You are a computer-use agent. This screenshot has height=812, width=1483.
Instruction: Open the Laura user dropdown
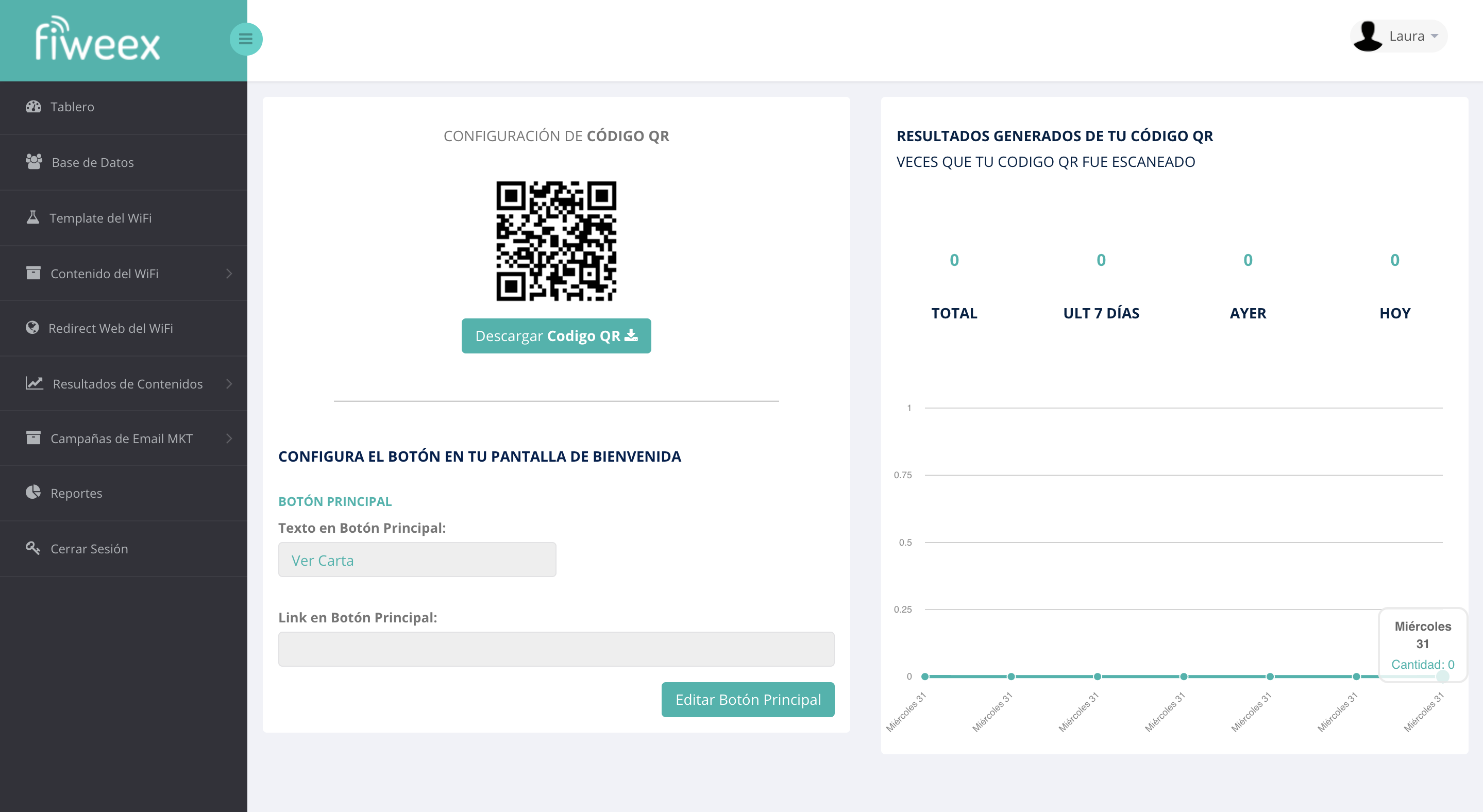coord(1398,36)
